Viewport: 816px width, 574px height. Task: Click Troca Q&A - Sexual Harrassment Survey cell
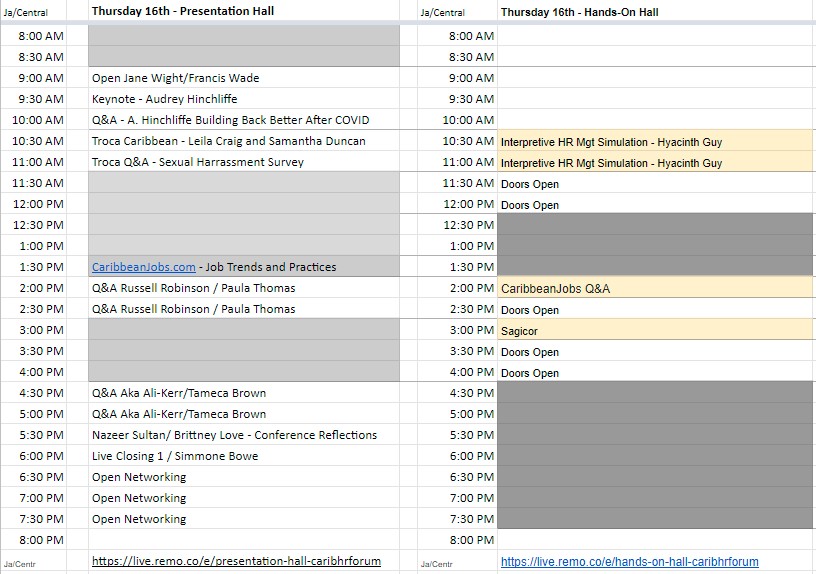(x=244, y=162)
